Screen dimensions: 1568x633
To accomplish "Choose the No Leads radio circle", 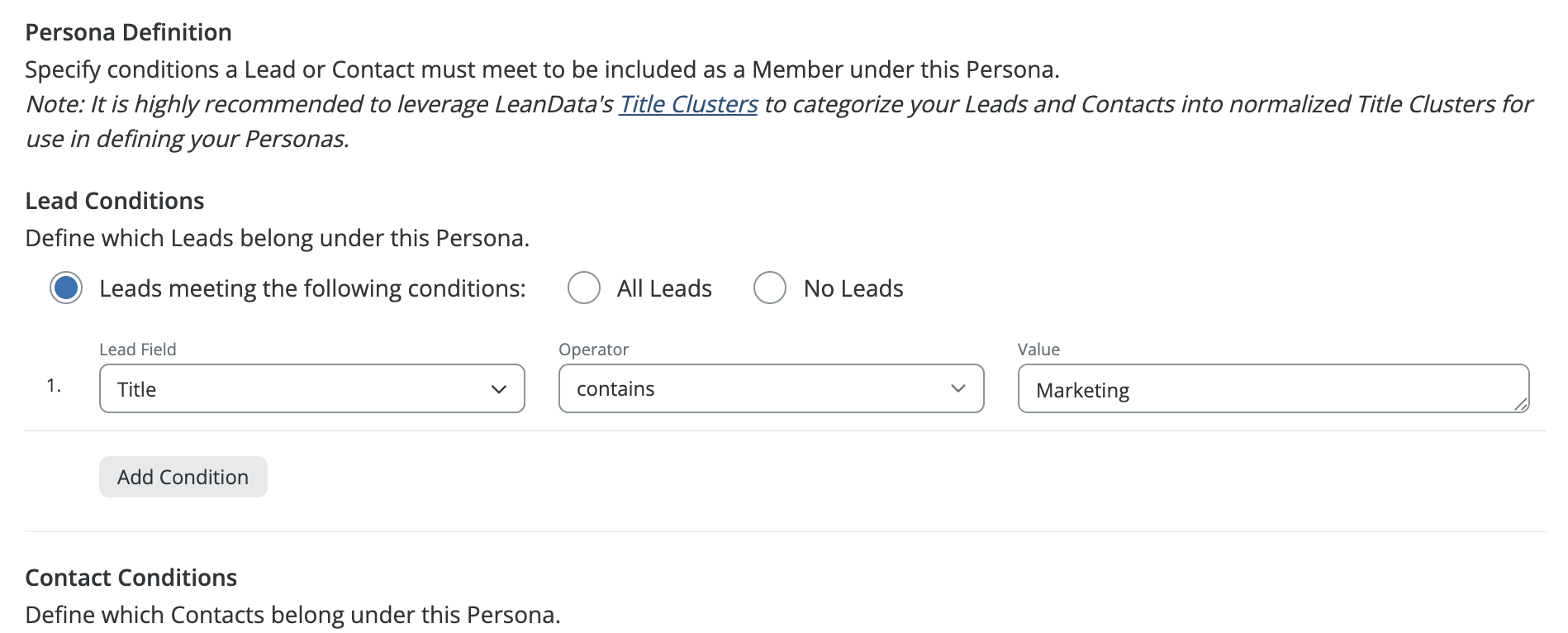I will pos(770,288).
